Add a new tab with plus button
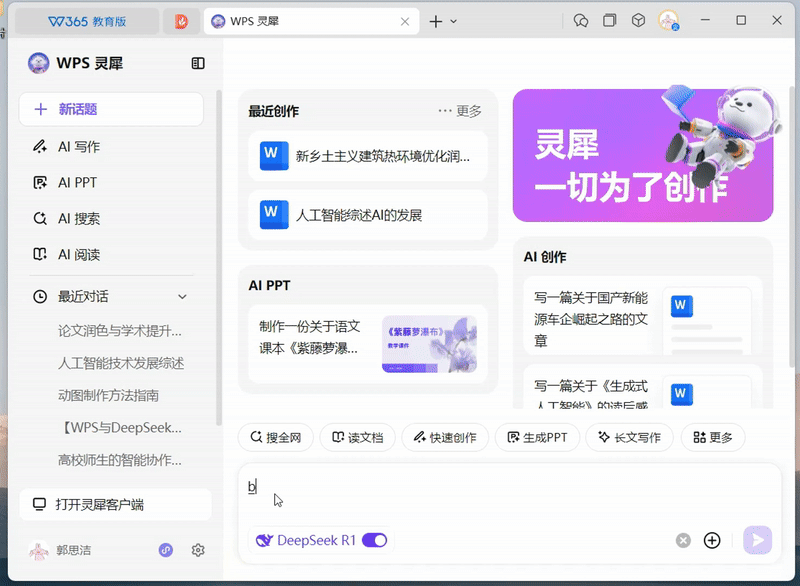The width and height of the screenshot is (800, 586). pyautogui.click(x=436, y=21)
